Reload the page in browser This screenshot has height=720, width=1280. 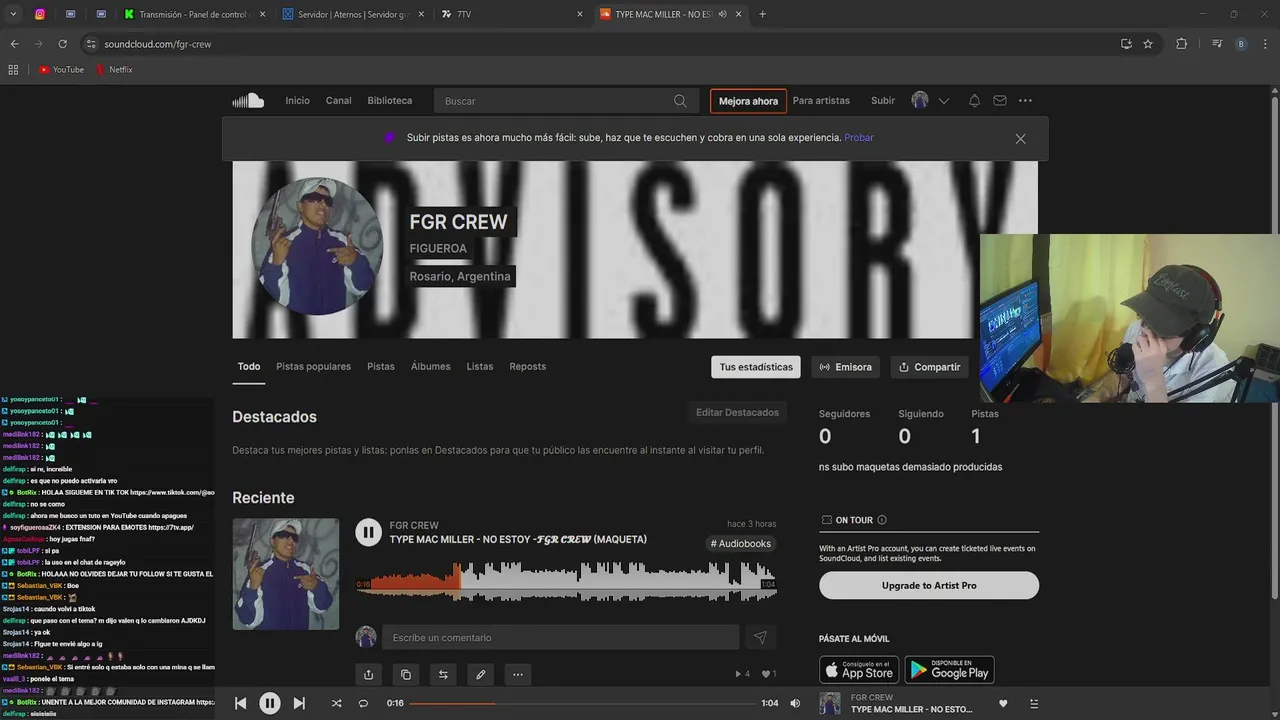[62, 44]
